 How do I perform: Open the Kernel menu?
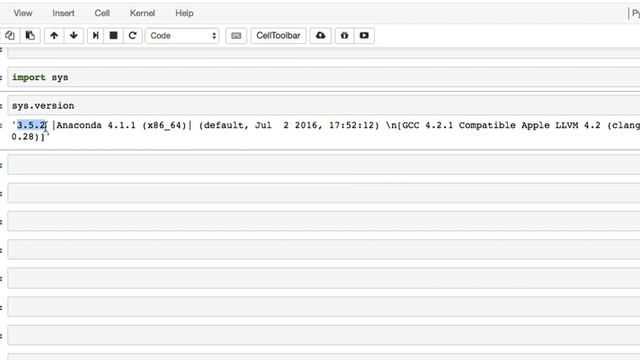[142, 13]
